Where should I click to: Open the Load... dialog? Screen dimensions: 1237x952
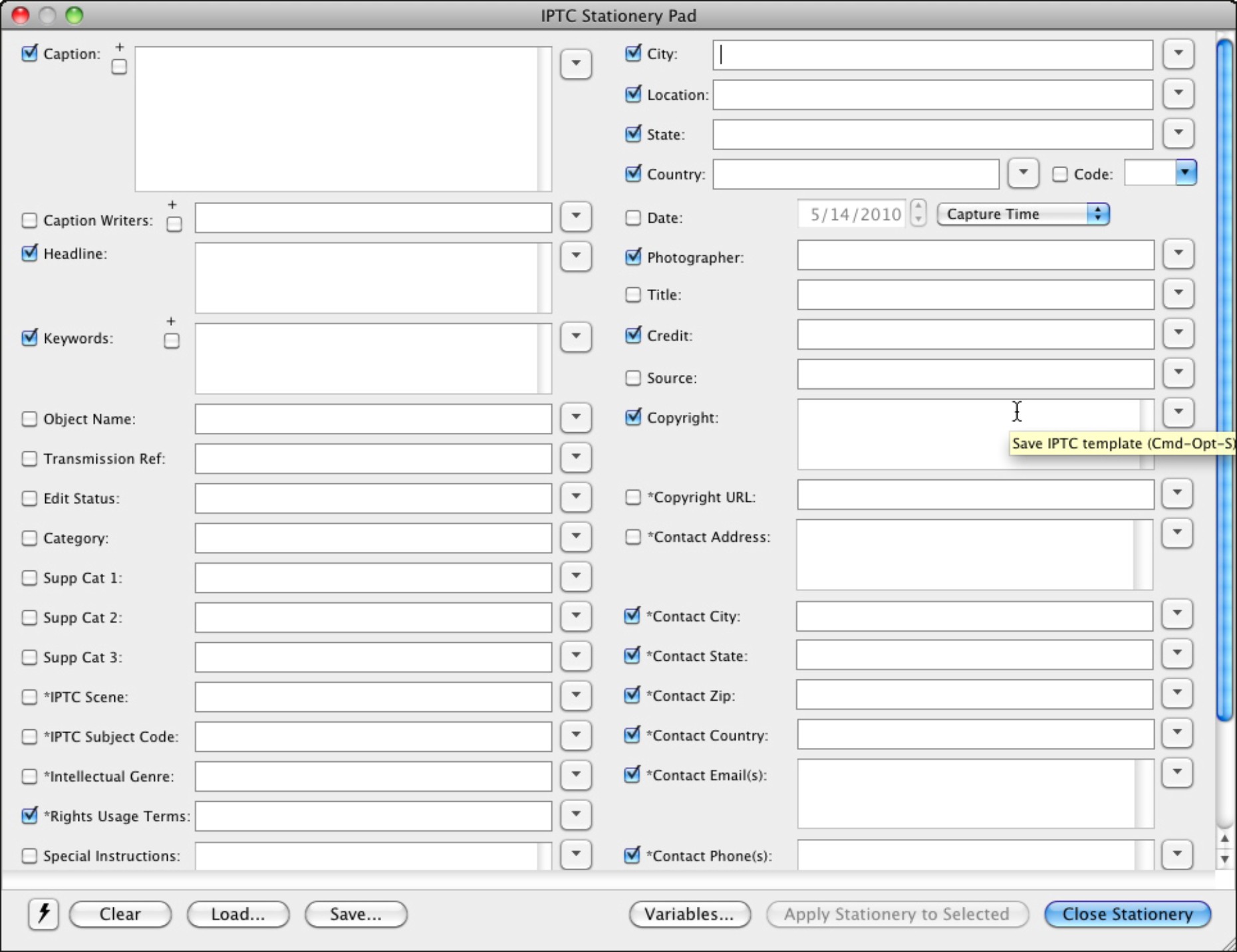238,914
